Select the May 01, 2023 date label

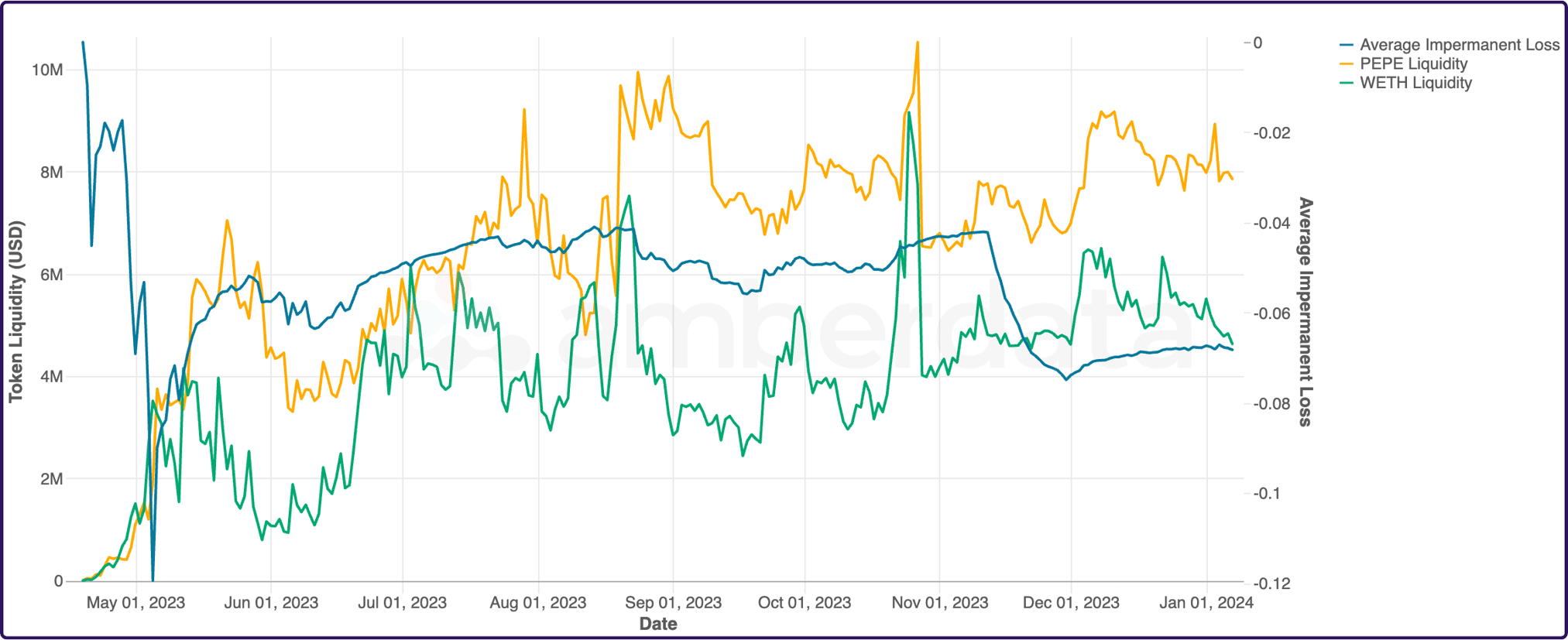[x=136, y=603]
